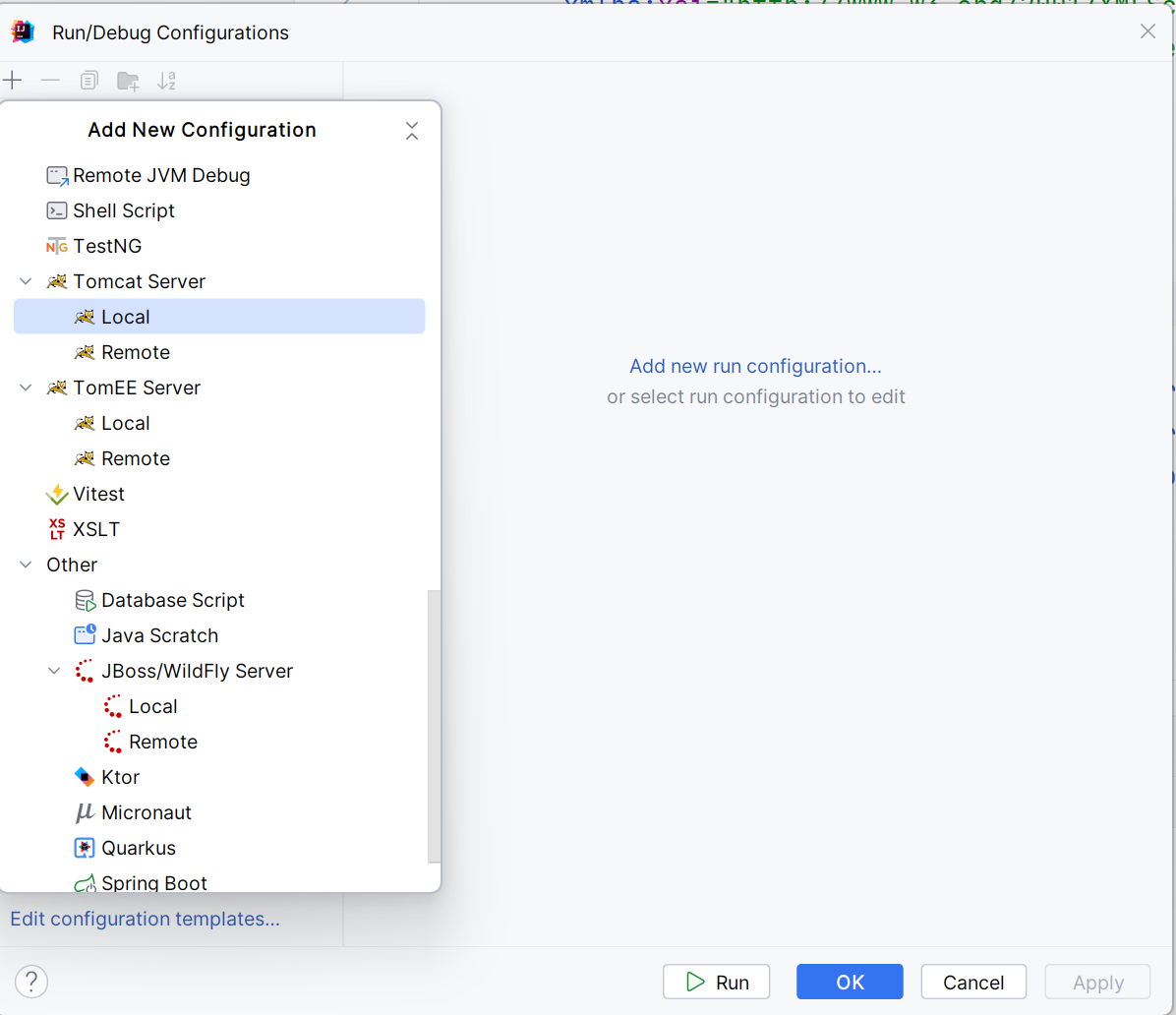This screenshot has width=1176, height=1015.
Task: Click the Shell Script terminal icon
Action: click(57, 210)
